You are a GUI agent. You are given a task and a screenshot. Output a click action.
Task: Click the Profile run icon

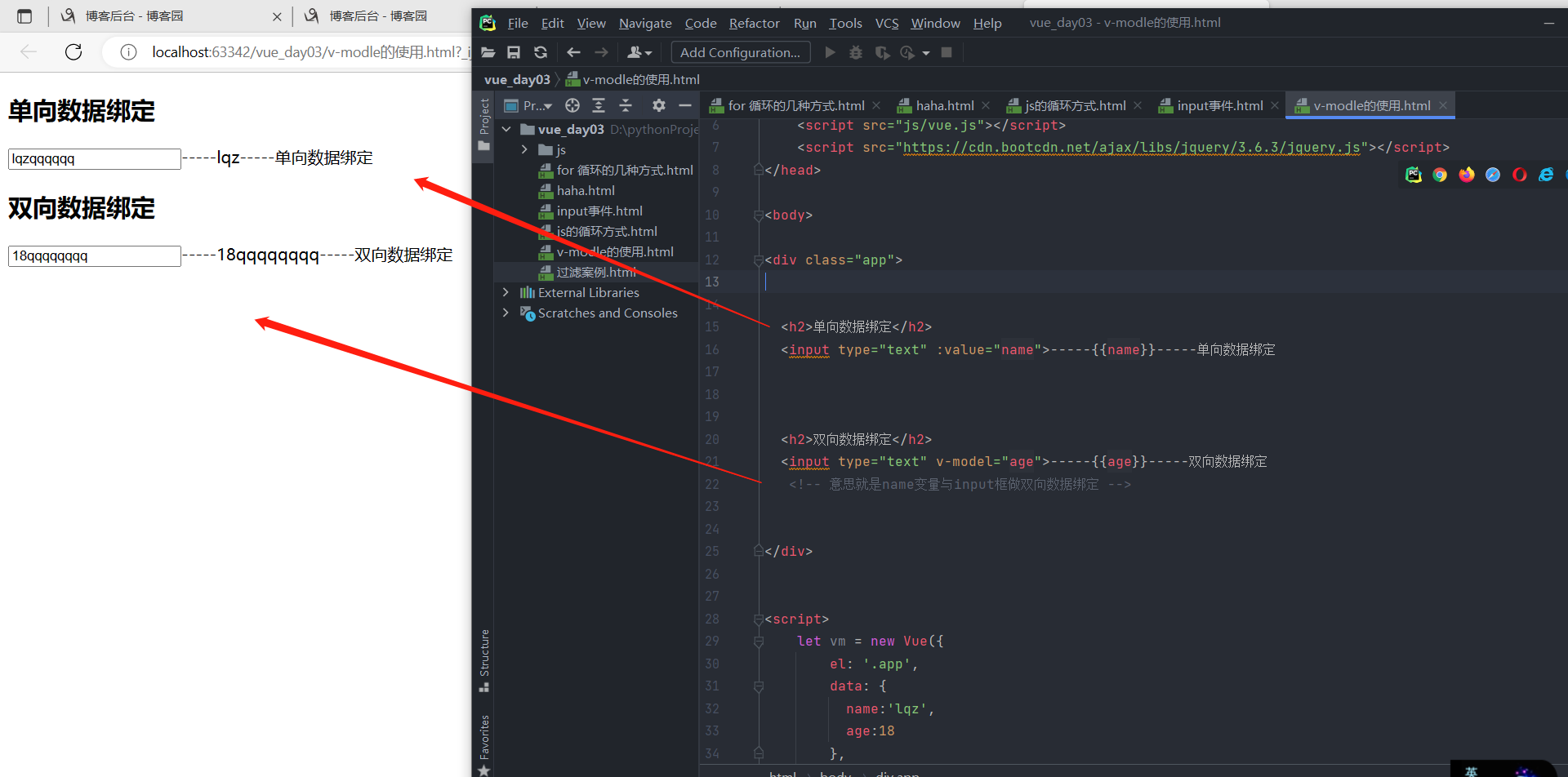[907, 52]
